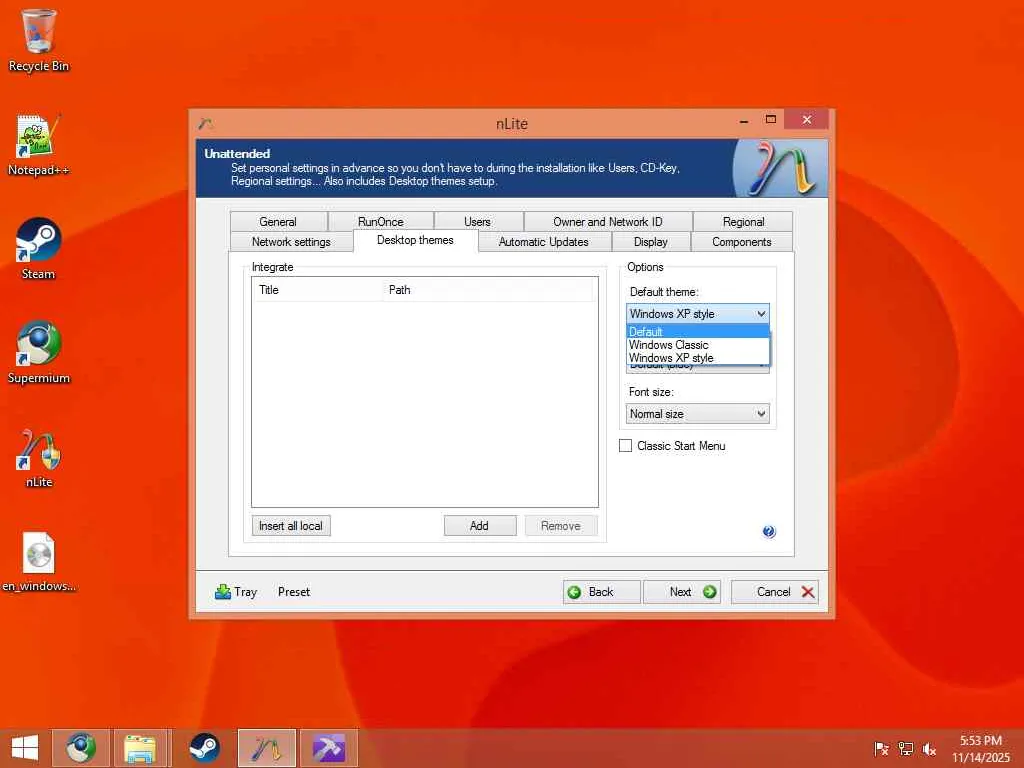Open the Display tab
Viewport: 1024px width, 768px height.
[x=650, y=242]
